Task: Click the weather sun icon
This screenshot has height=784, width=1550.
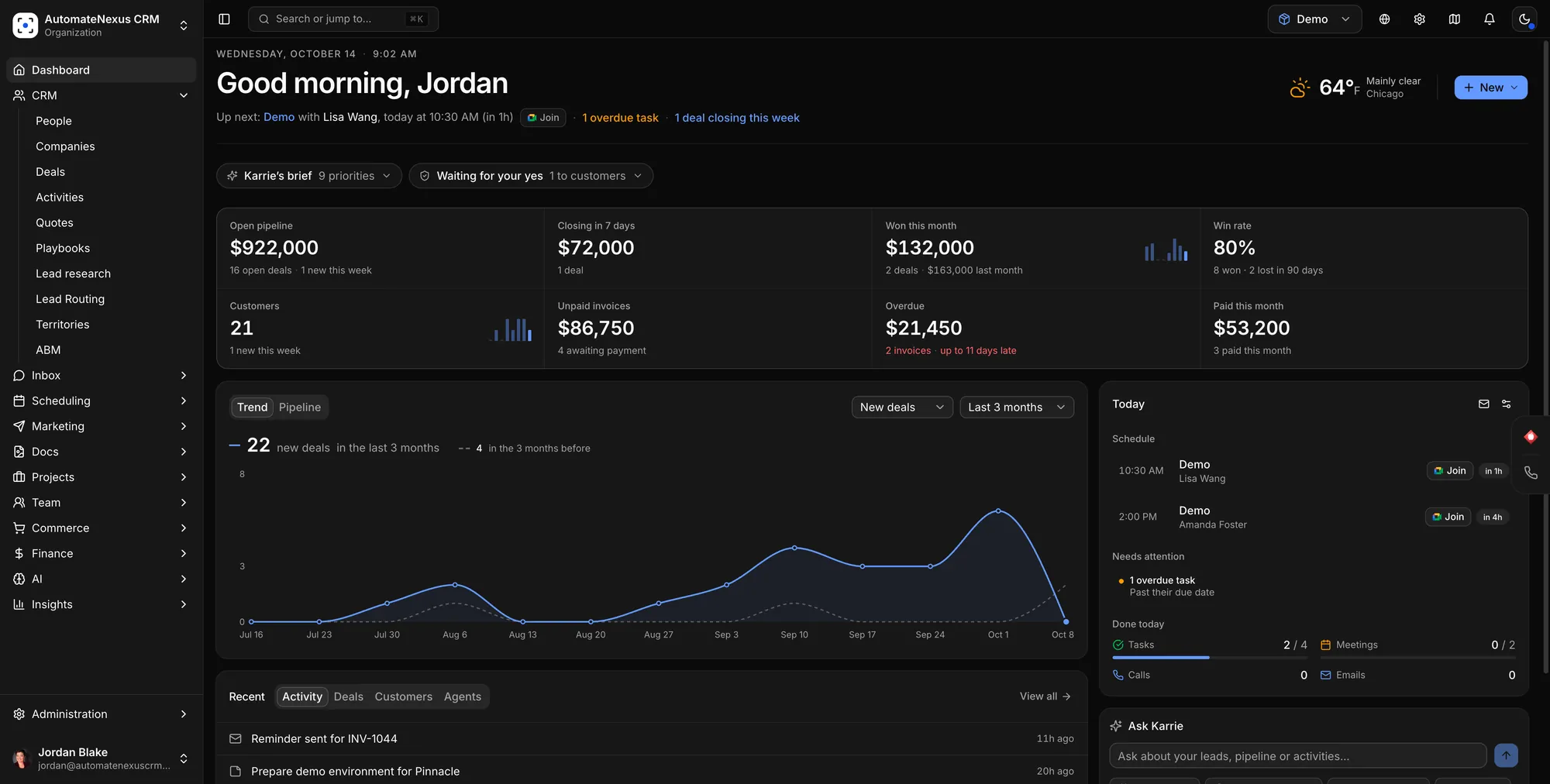Action: click(x=1300, y=88)
